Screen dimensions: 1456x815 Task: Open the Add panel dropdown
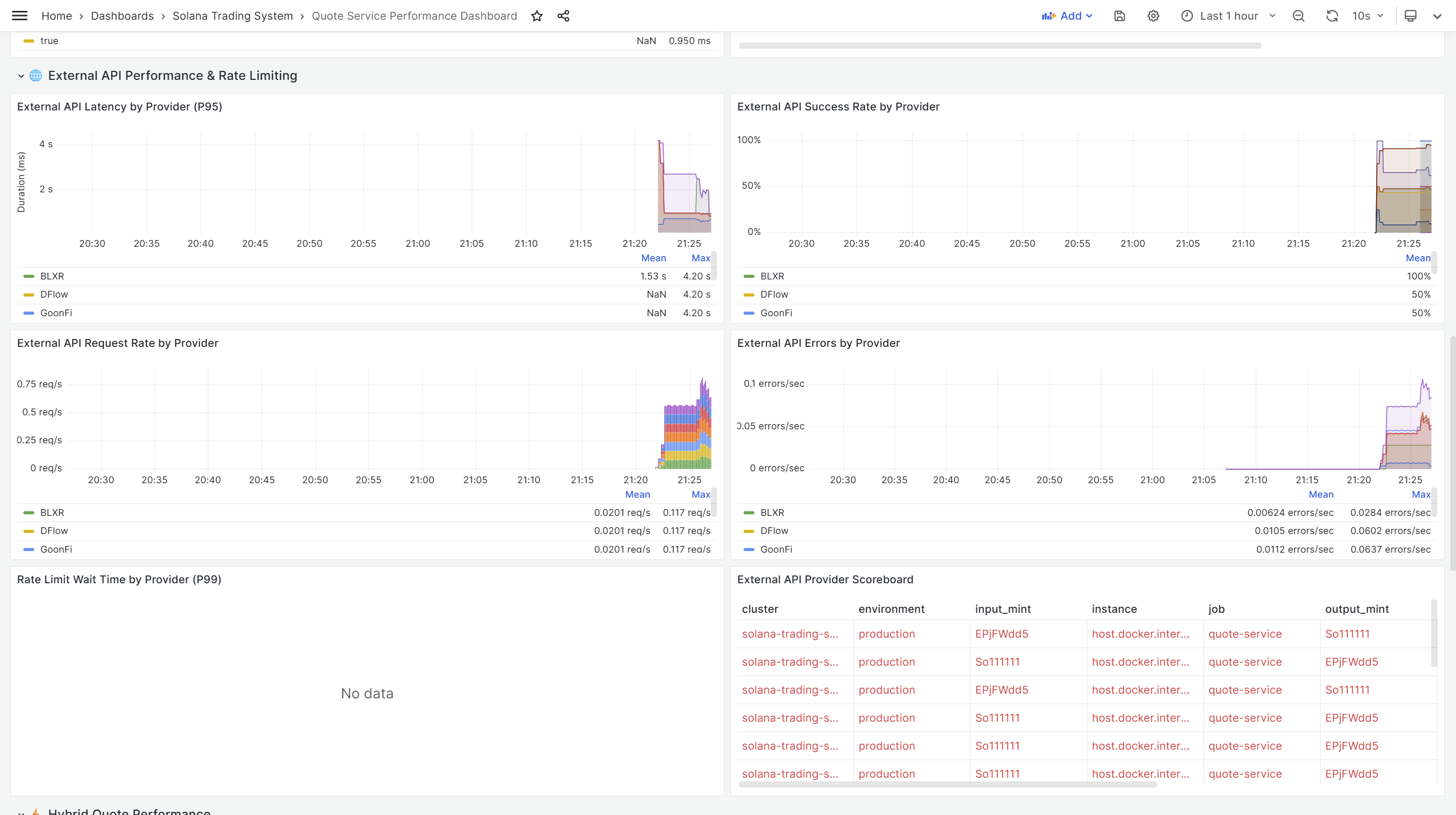1067,15
